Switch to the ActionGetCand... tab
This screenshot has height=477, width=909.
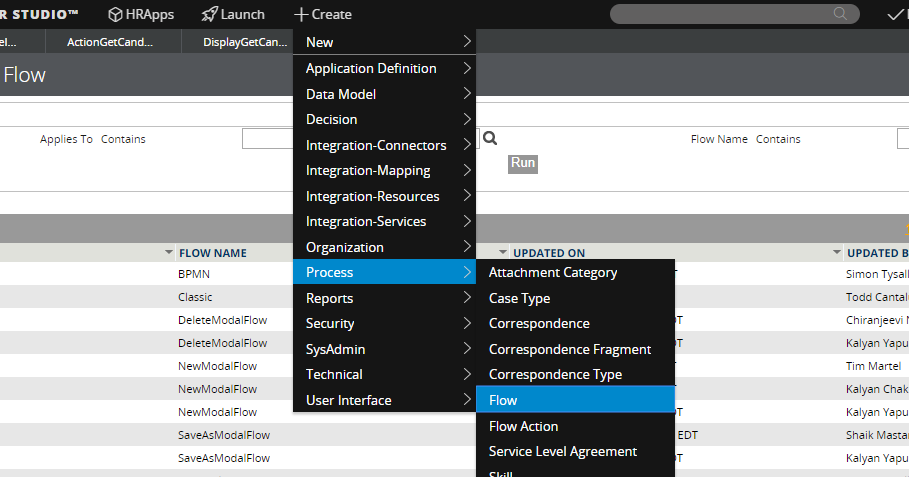(110, 42)
